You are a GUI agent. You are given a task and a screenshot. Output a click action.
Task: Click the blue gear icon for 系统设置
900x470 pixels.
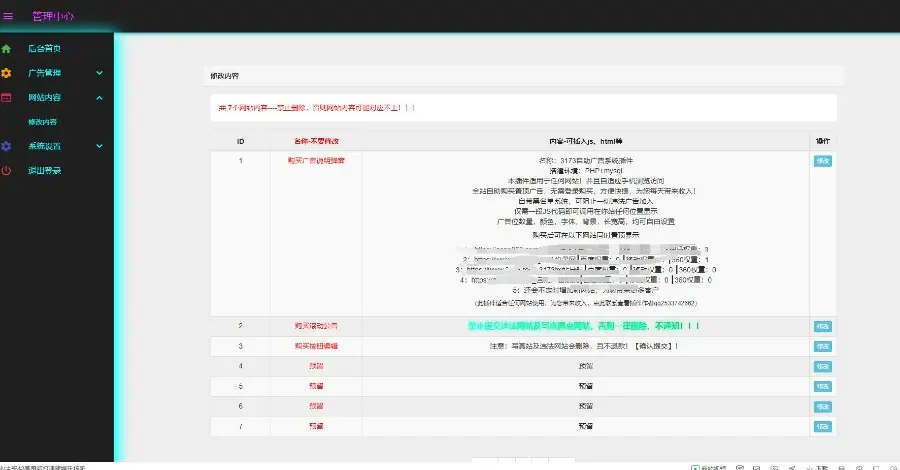6,146
